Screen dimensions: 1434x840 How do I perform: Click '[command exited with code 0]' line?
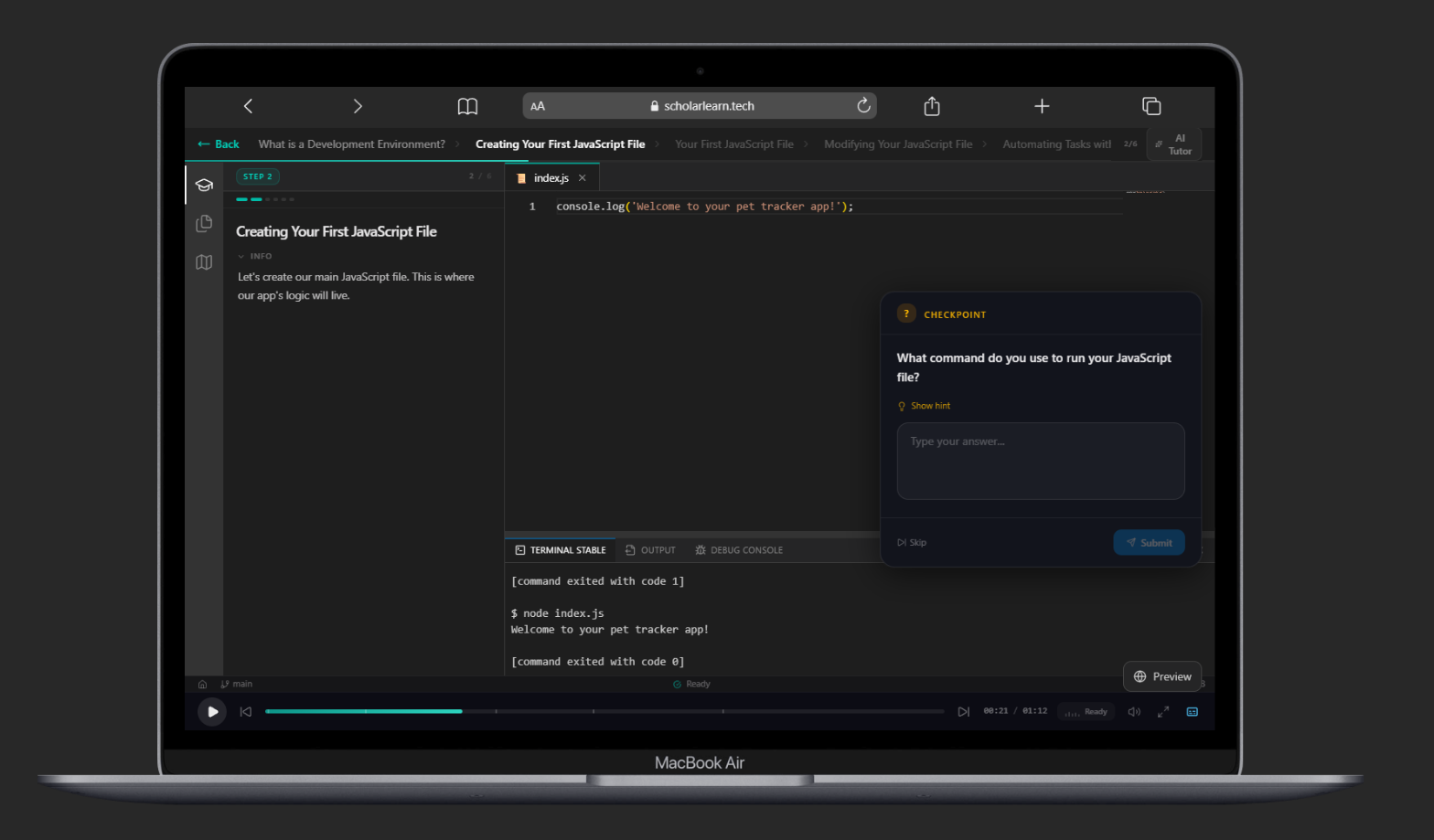pos(597,662)
